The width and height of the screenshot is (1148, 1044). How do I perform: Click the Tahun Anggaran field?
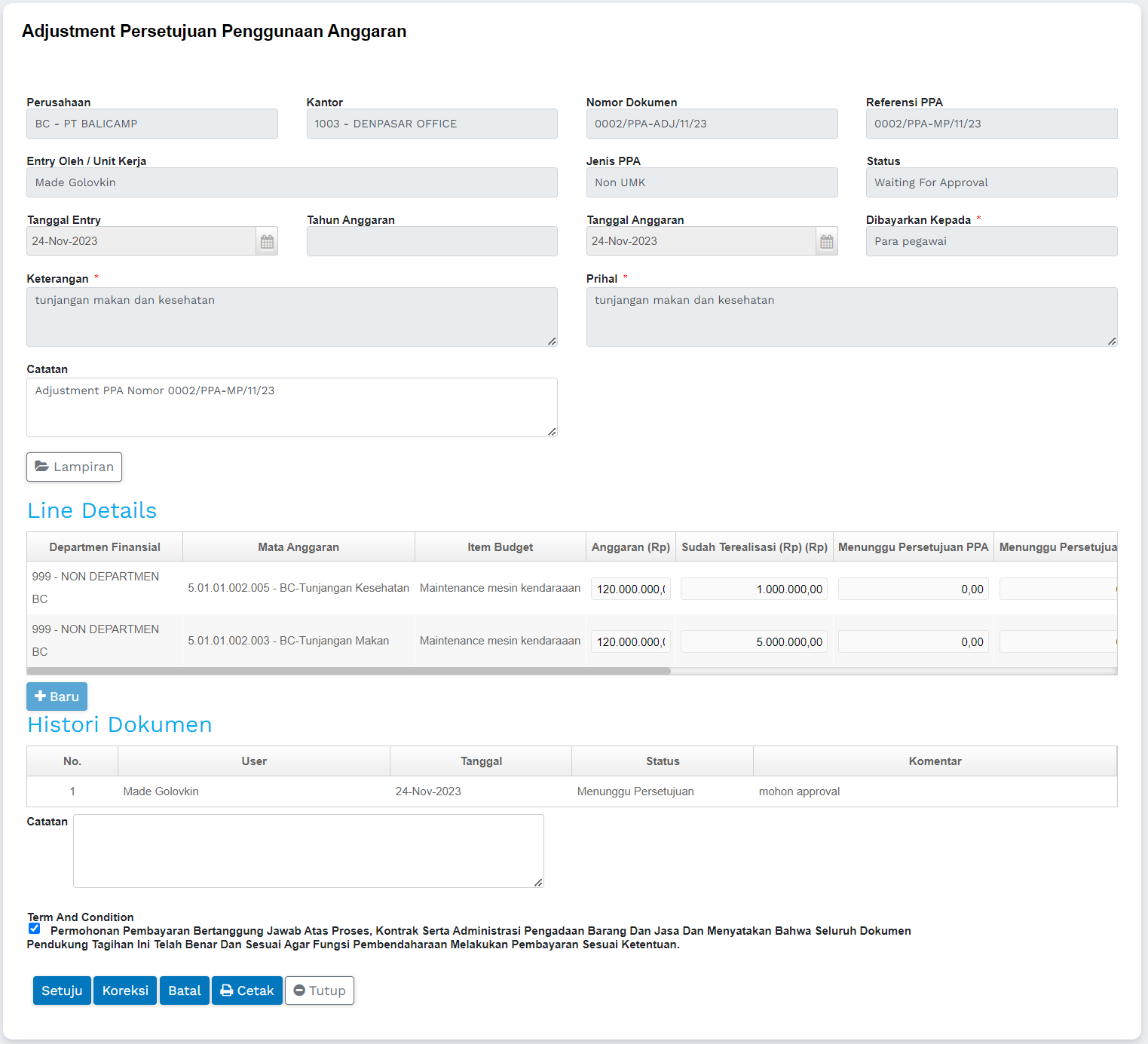coord(432,241)
